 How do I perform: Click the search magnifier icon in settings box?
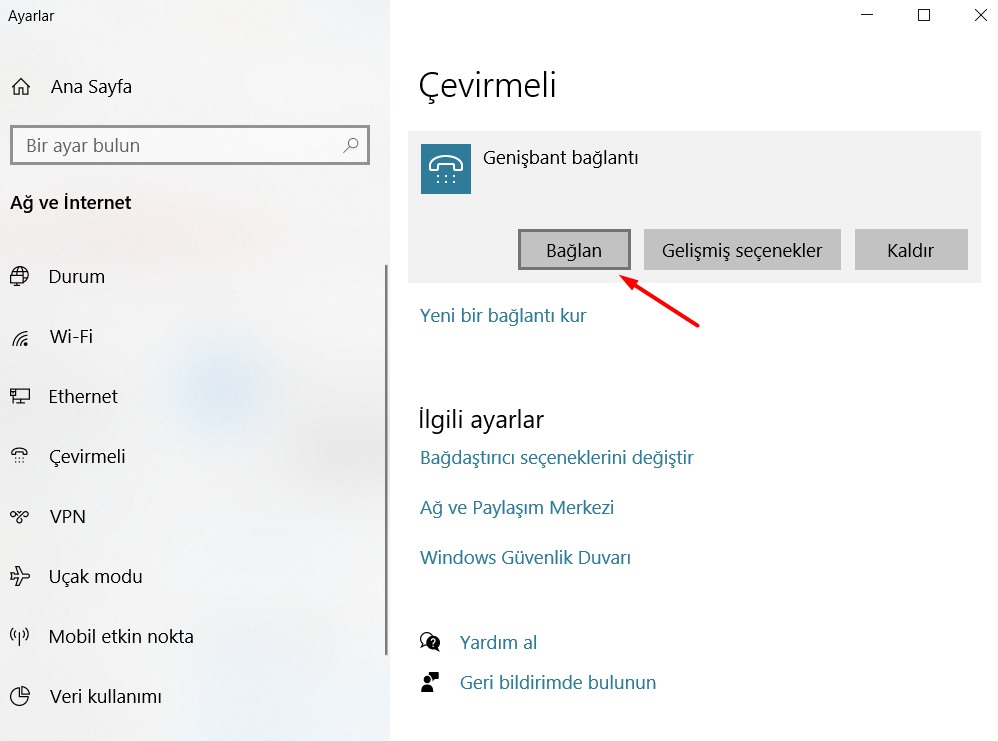351,145
